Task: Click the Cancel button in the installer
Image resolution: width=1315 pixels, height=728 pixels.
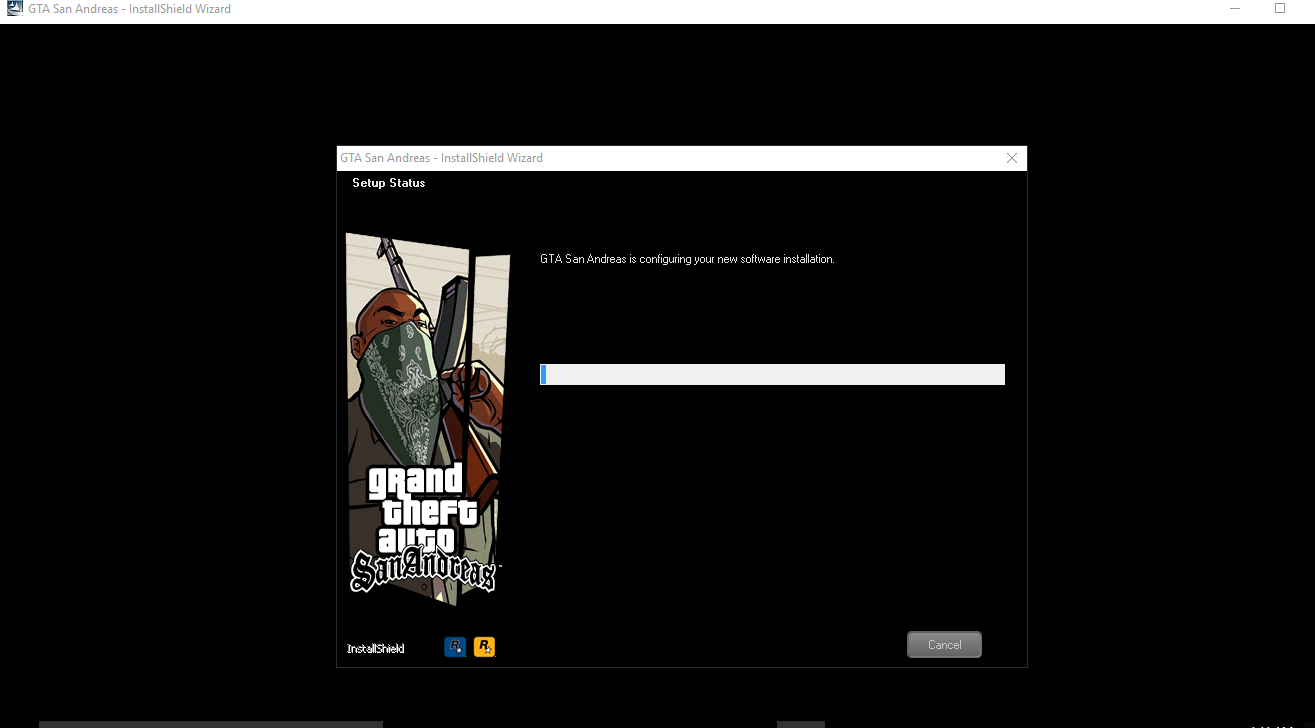Action: [944, 645]
